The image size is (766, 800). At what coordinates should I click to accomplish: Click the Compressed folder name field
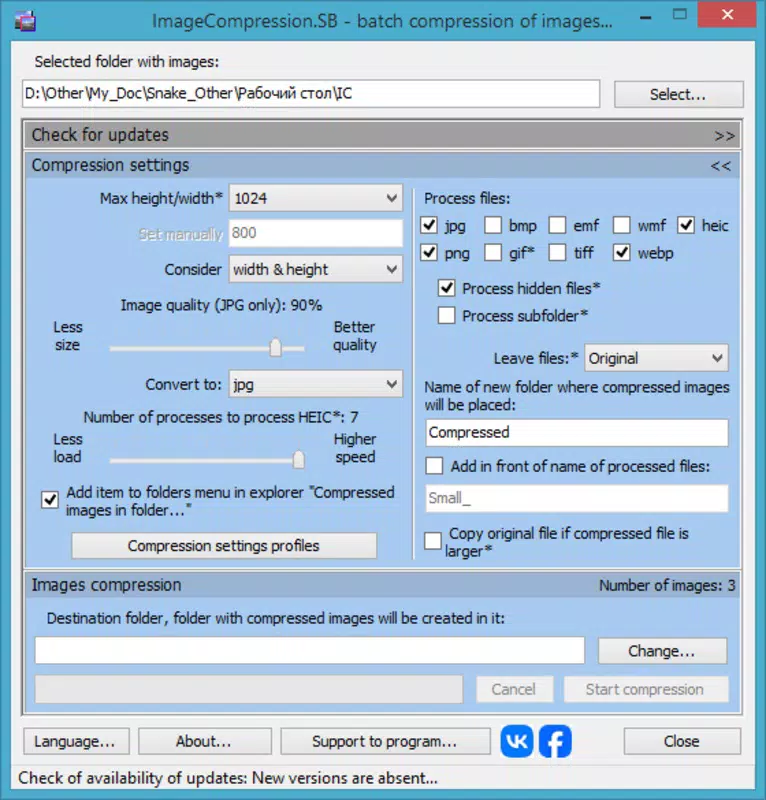pyautogui.click(x=577, y=433)
